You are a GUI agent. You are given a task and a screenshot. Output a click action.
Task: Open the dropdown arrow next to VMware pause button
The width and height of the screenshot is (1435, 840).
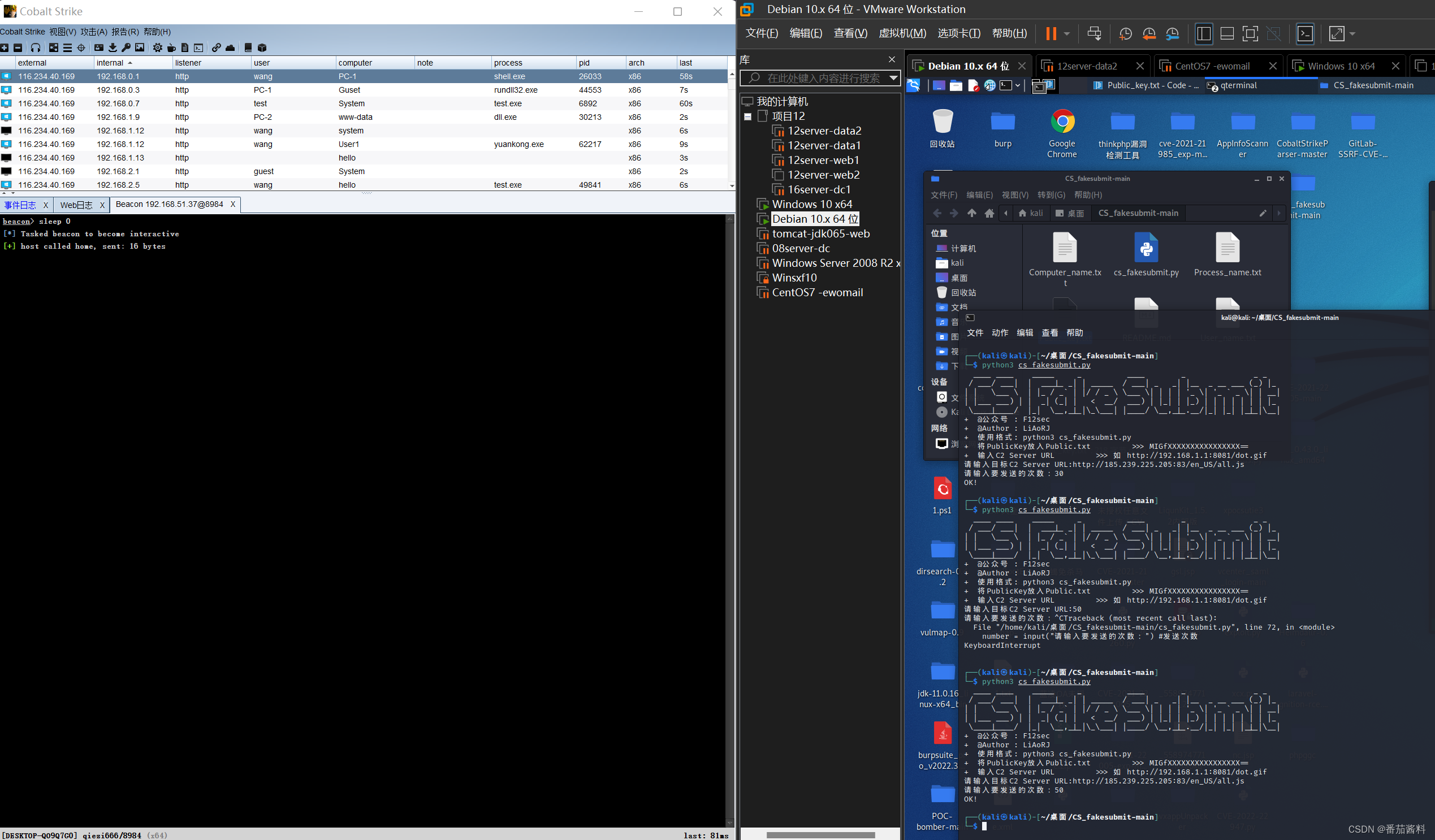pyautogui.click(x=1066, y=33)
